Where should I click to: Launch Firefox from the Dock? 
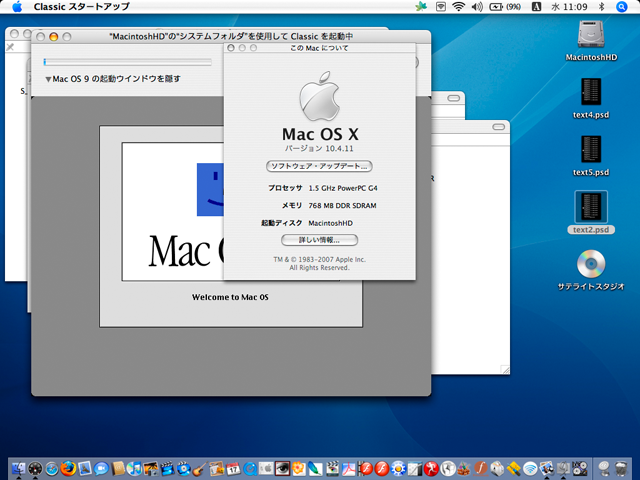point(68,469)
